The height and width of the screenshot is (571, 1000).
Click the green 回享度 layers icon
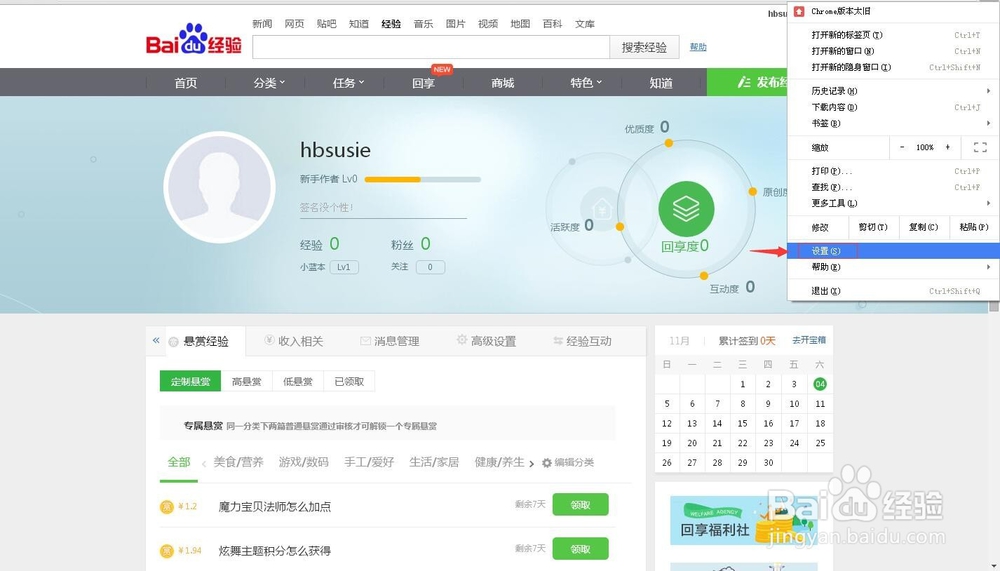[x=686, y=209]
